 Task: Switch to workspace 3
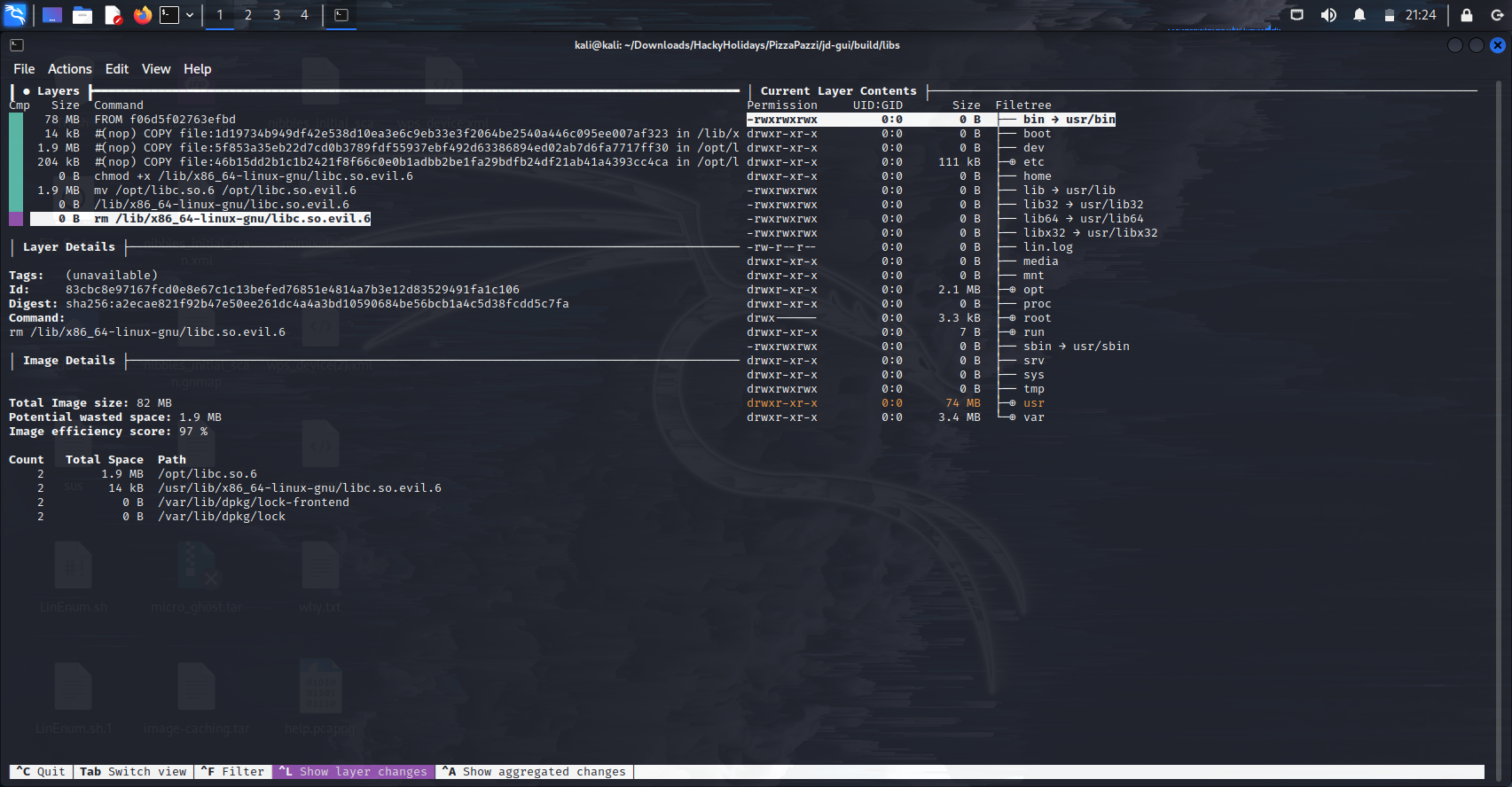point(277,15)
